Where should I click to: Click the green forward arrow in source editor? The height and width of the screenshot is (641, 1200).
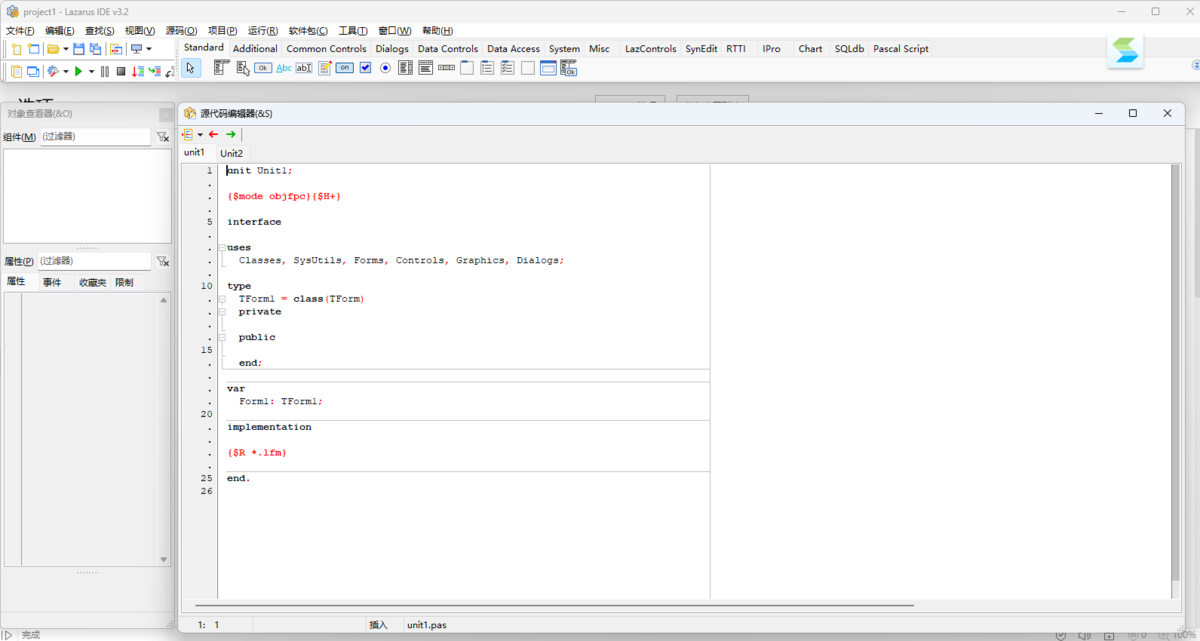(x=231, y=134)
